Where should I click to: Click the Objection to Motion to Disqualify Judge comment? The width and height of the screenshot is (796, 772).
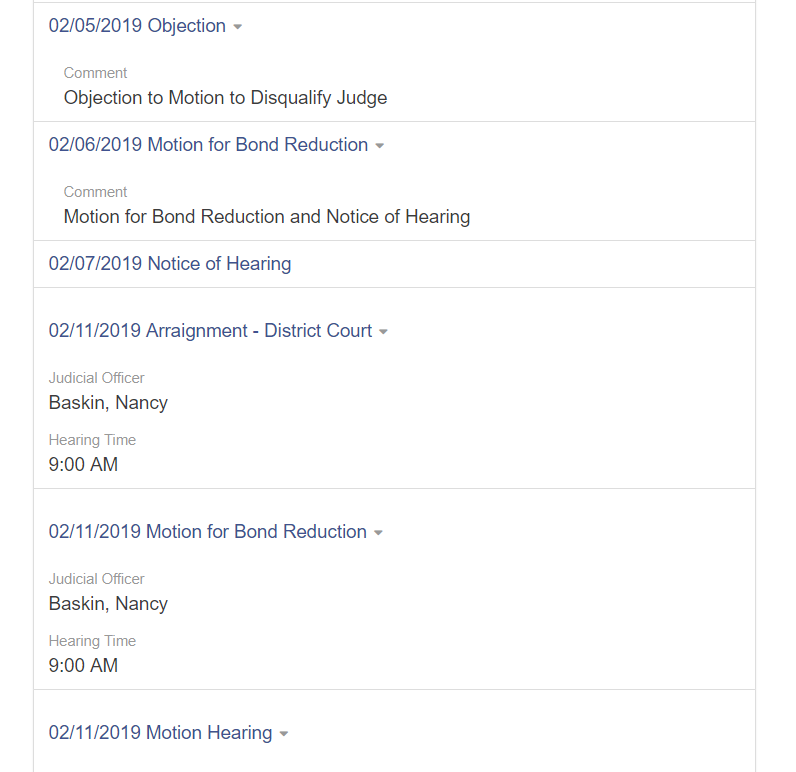[x=225, y=98]
